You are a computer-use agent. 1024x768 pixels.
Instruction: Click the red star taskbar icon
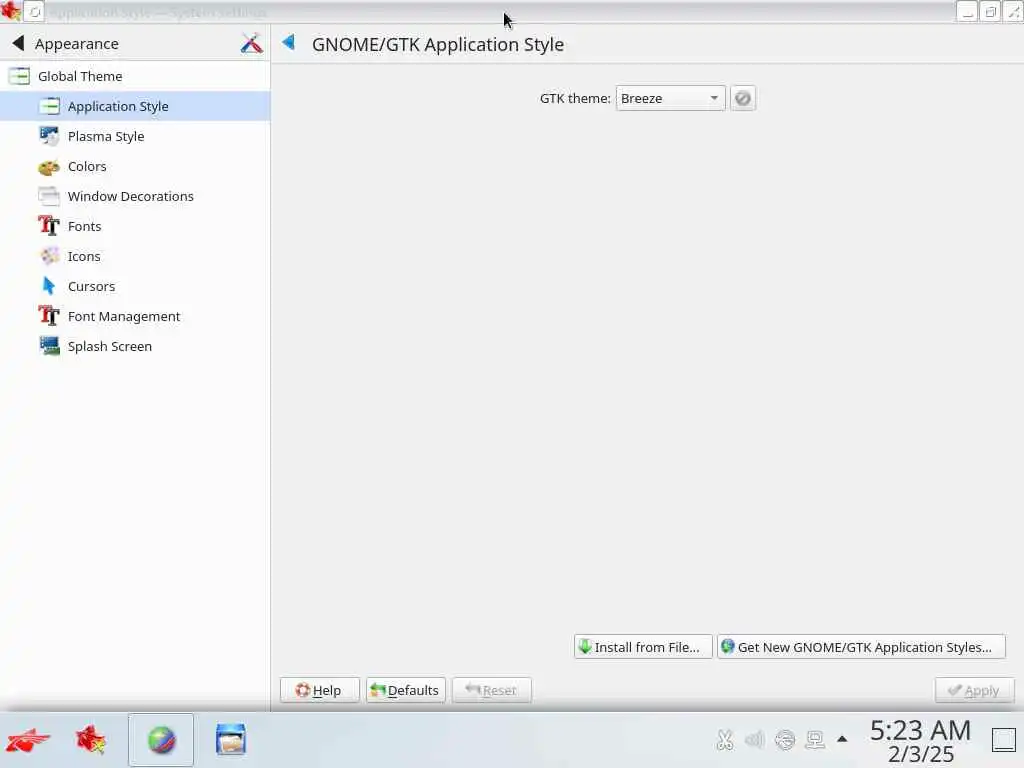91,741
